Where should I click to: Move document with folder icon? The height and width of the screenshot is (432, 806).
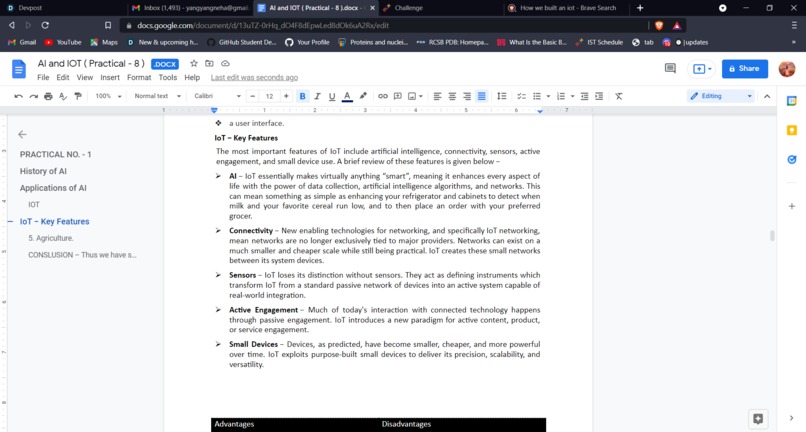pos(209,63)
